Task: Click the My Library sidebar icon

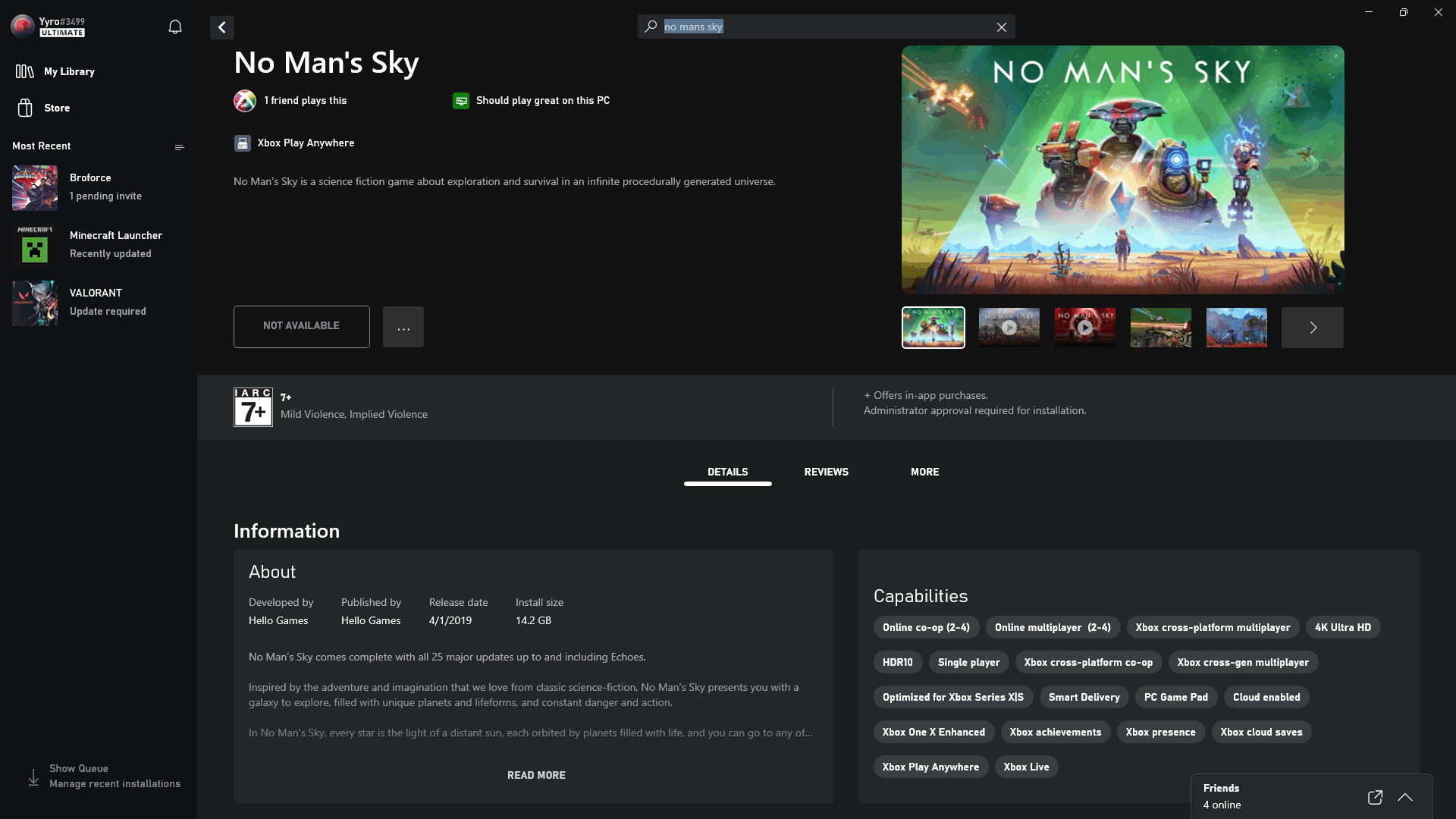Action: coord(25,71)
